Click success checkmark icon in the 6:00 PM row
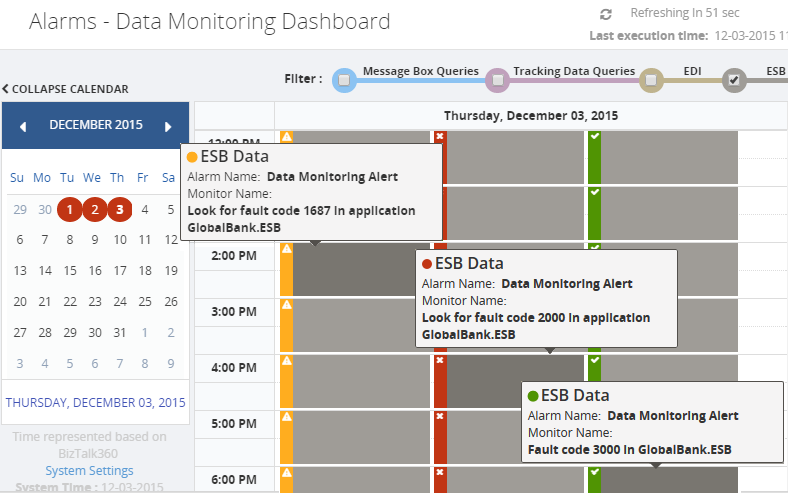The width and height of the screenshot is (788, 493). pos(595,472)
